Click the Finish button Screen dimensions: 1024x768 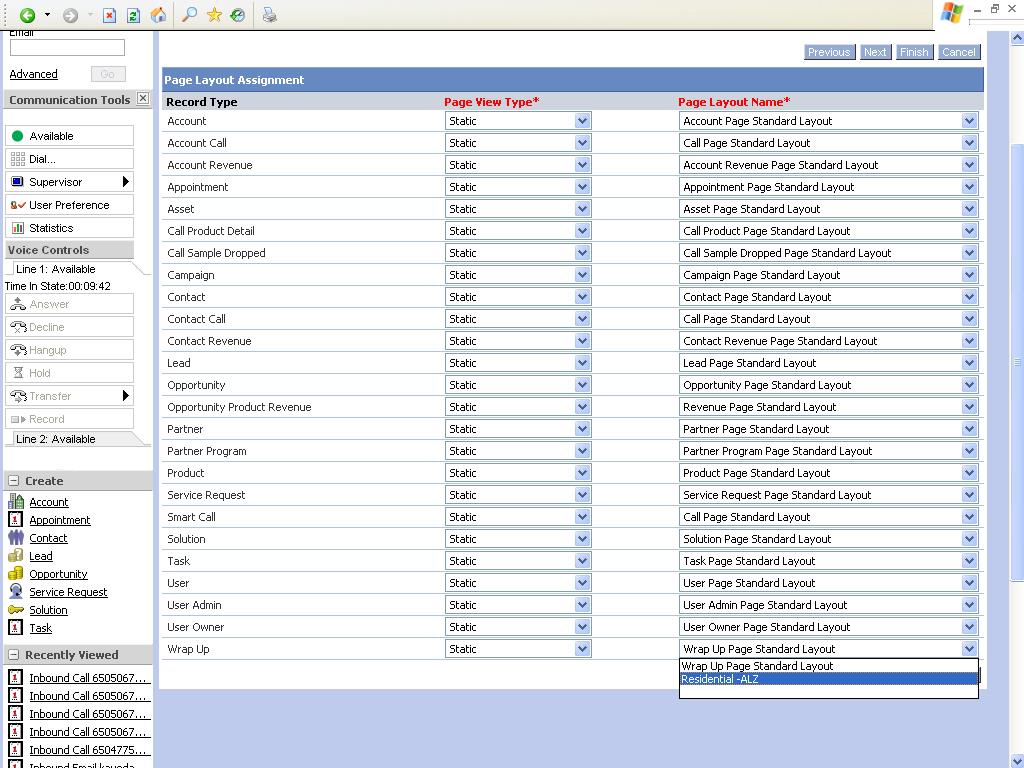[x=914, y=52]
